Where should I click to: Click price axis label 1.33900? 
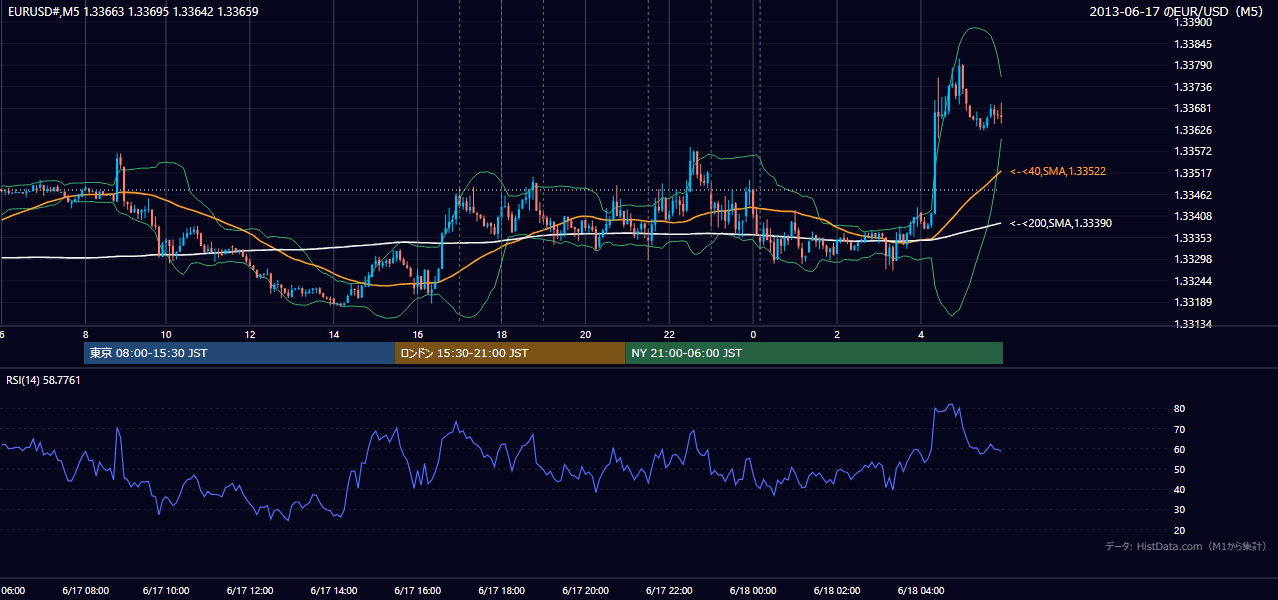pos(1191,22)
